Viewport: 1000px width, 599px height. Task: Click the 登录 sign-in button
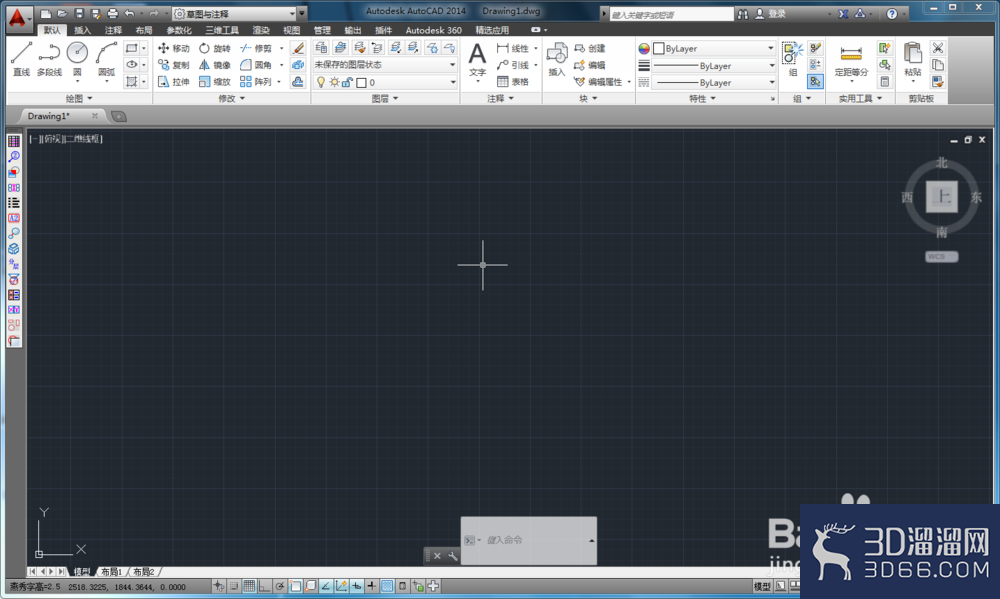click(771, 13)
